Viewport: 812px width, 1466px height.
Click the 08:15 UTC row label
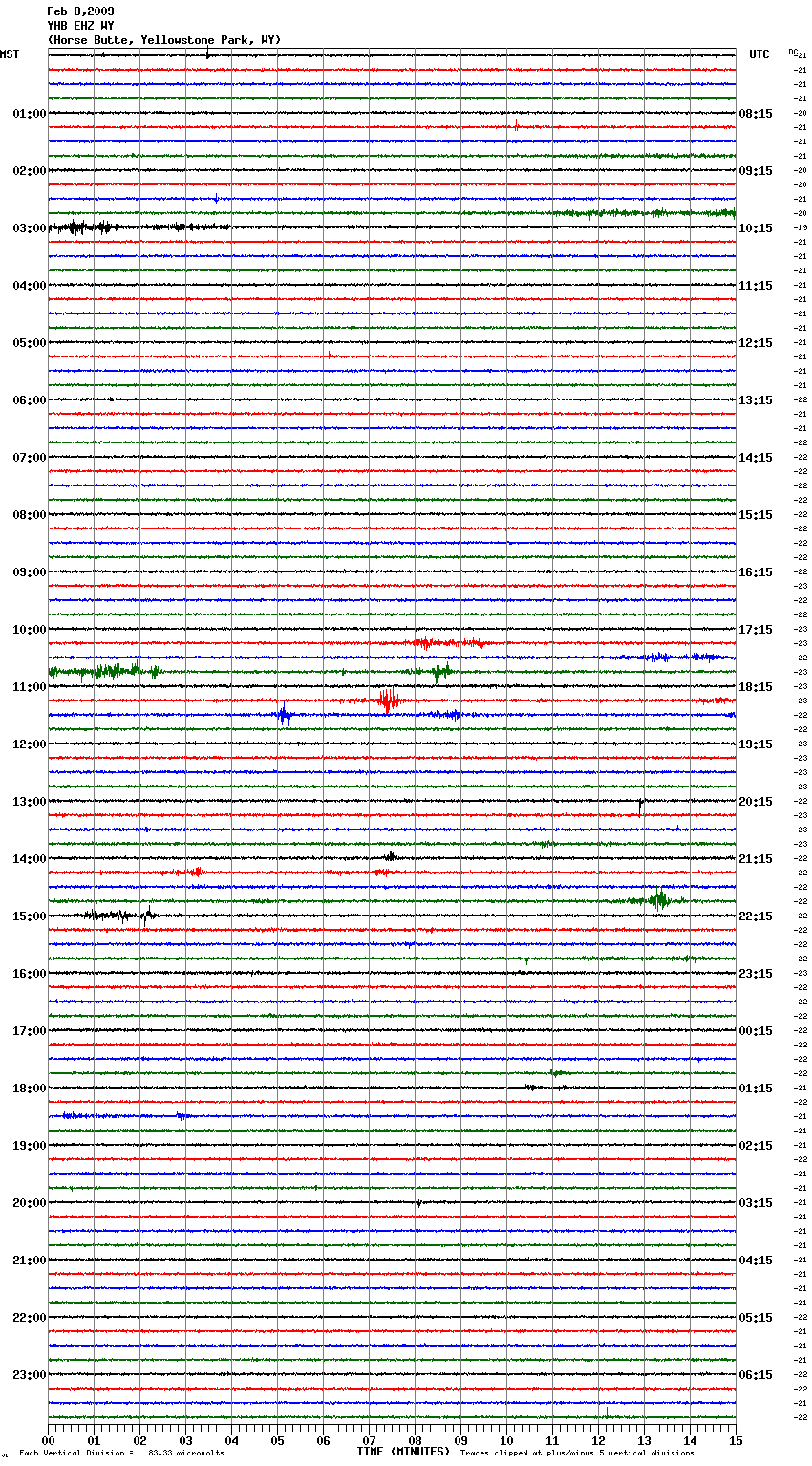pyautogui.click(x=756, y=114)
